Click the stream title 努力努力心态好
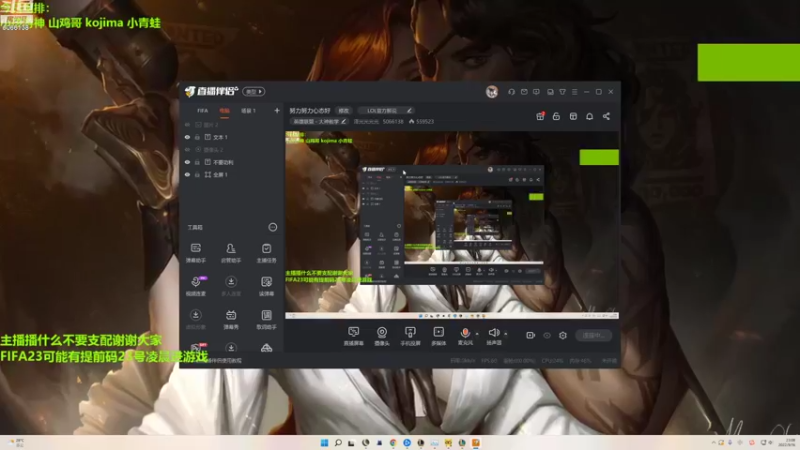This screenshot has width=800, height=450. click(x=310, y=111)
